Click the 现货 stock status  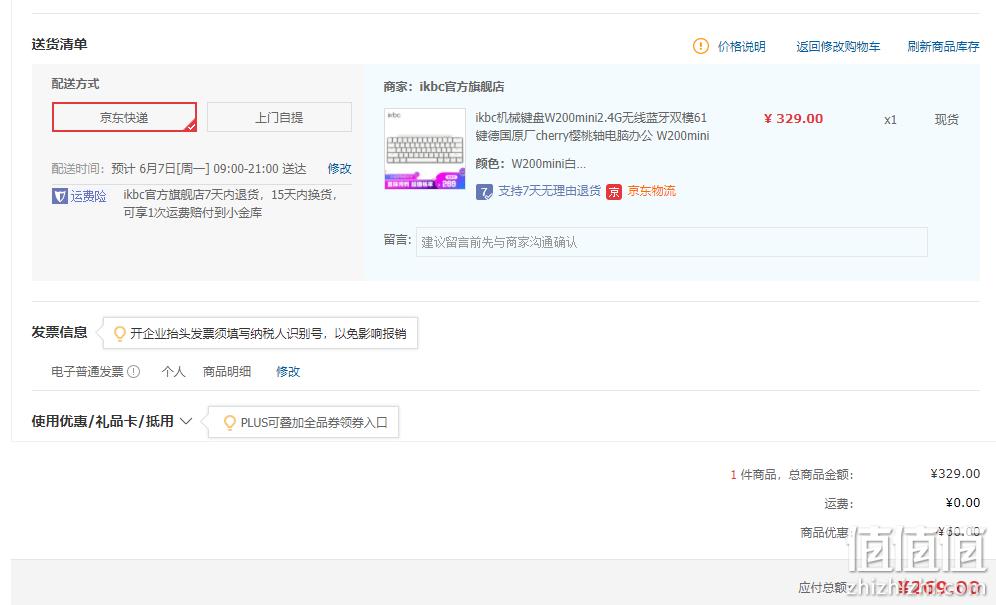(946, 119)
